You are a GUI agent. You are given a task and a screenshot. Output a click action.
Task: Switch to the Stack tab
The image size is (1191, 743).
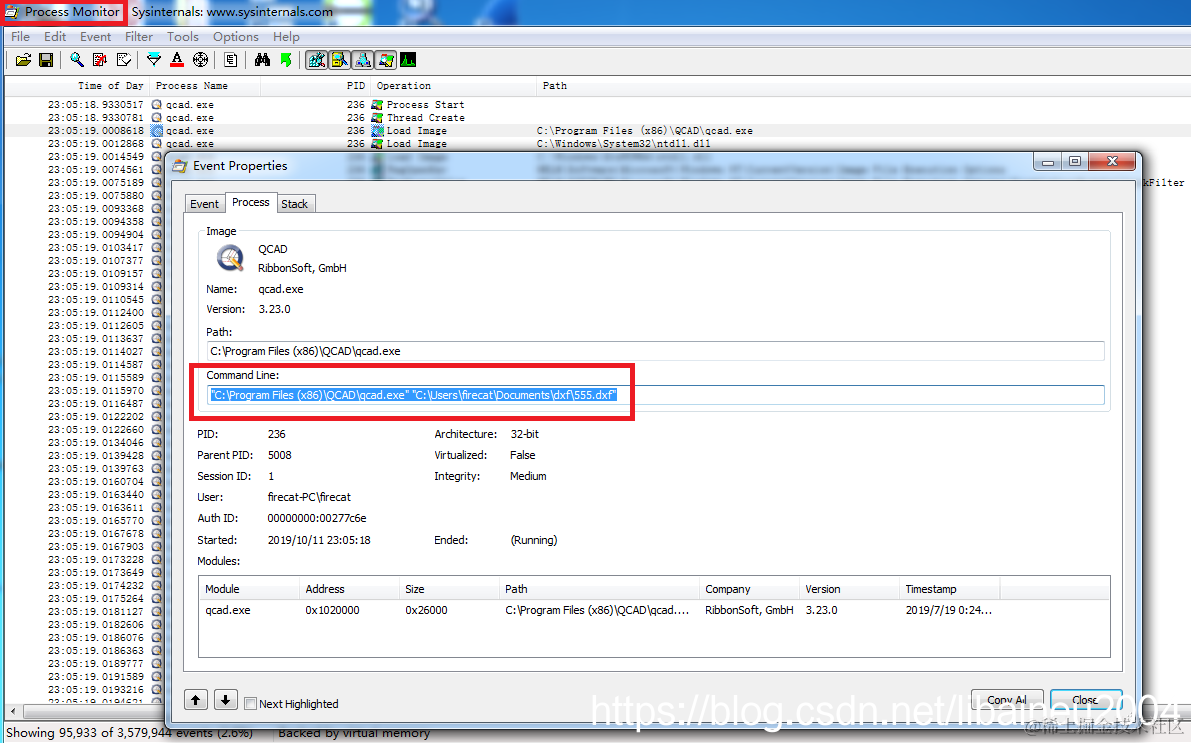click(x=295, y=204)
